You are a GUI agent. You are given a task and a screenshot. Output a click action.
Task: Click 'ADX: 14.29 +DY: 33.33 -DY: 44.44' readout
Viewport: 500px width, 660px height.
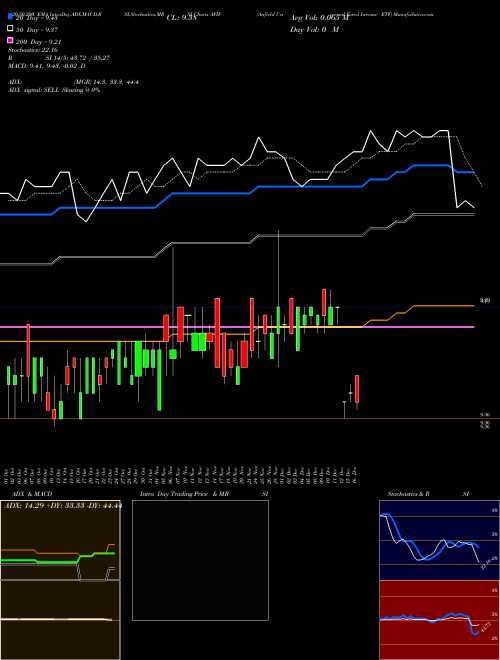point(62,505)
